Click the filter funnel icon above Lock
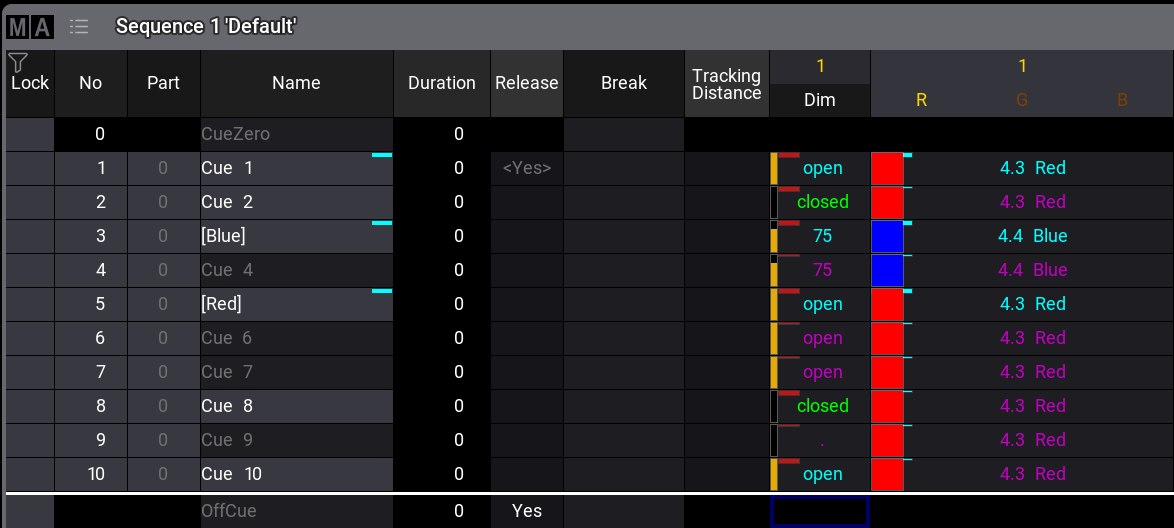Viewport: 1174px width, 528px height. coord(17,62)
